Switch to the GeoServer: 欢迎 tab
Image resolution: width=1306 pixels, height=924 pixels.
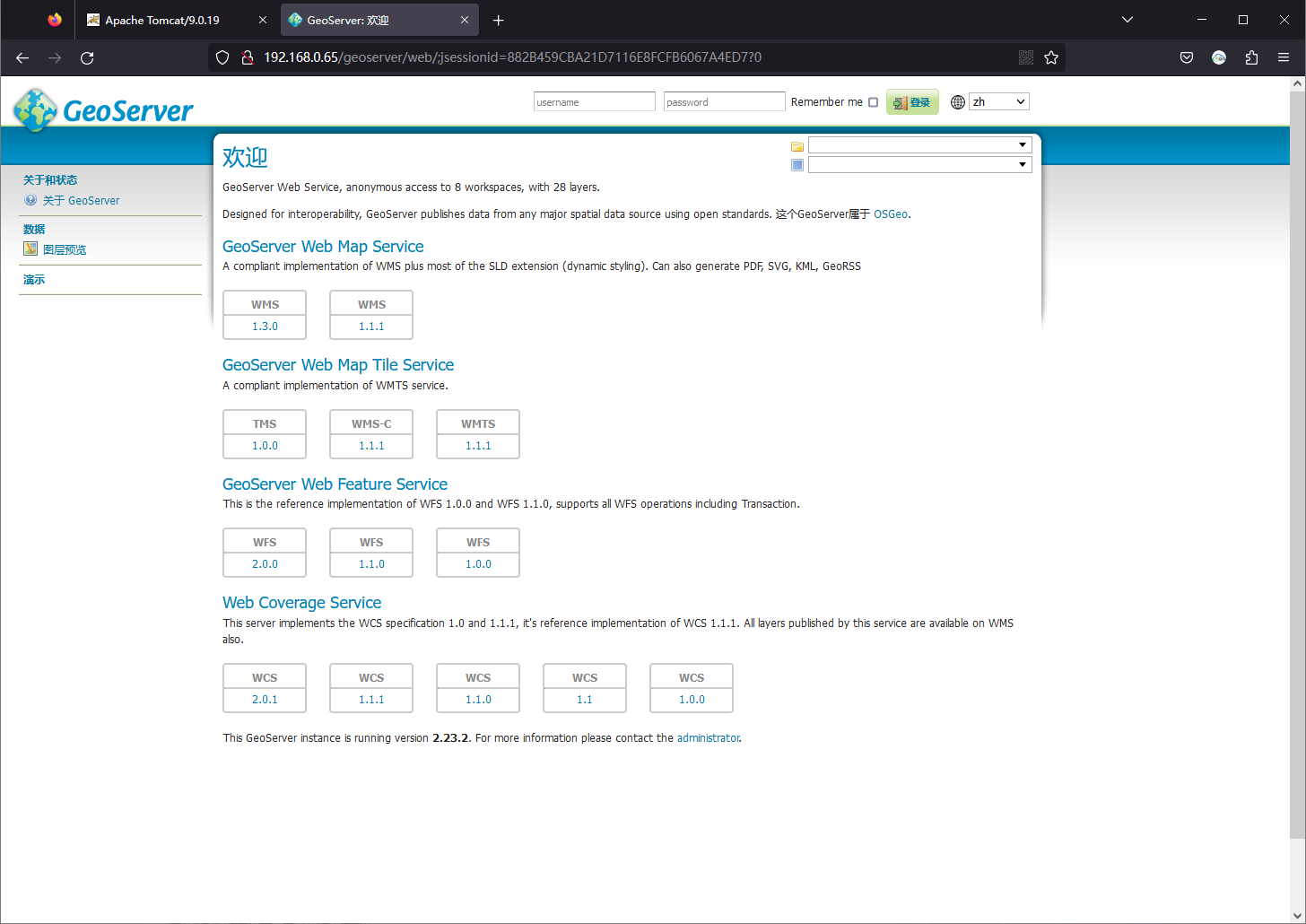point(379,20)
